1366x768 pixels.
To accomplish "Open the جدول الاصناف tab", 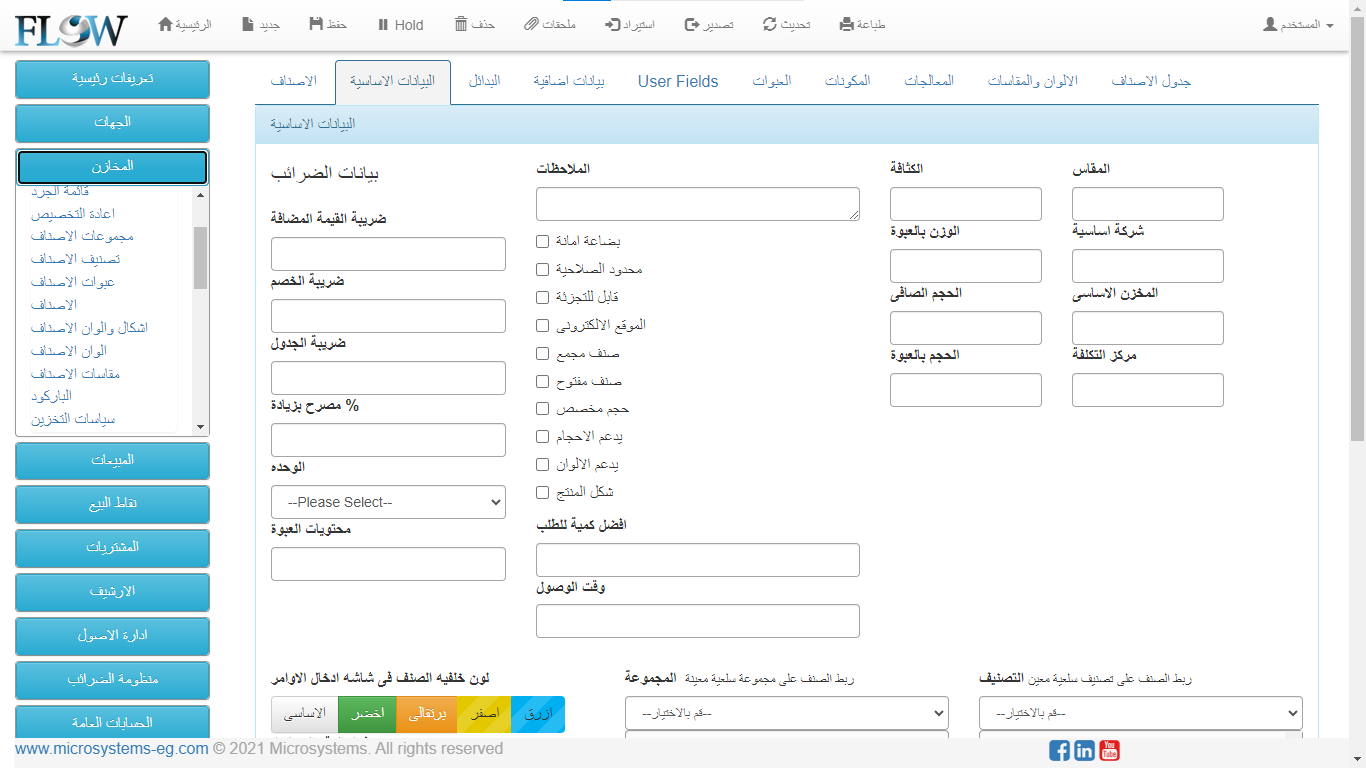I will coord(1151,81).
